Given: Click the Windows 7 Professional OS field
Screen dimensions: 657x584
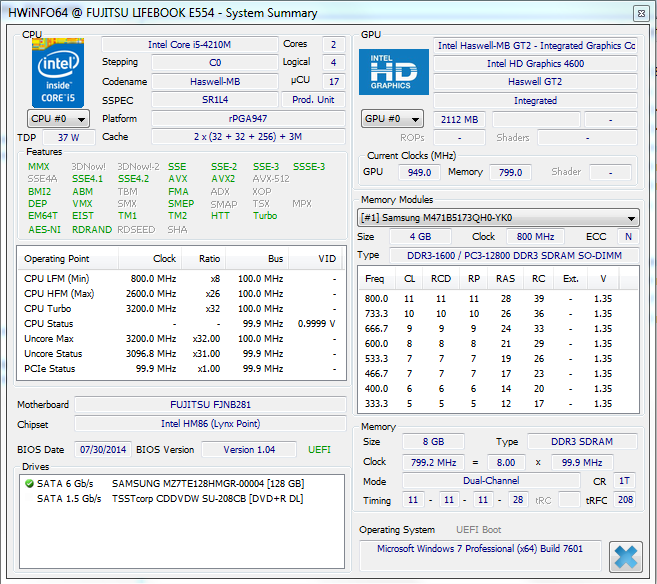Looking at the screenshot, I should (480, 549).
